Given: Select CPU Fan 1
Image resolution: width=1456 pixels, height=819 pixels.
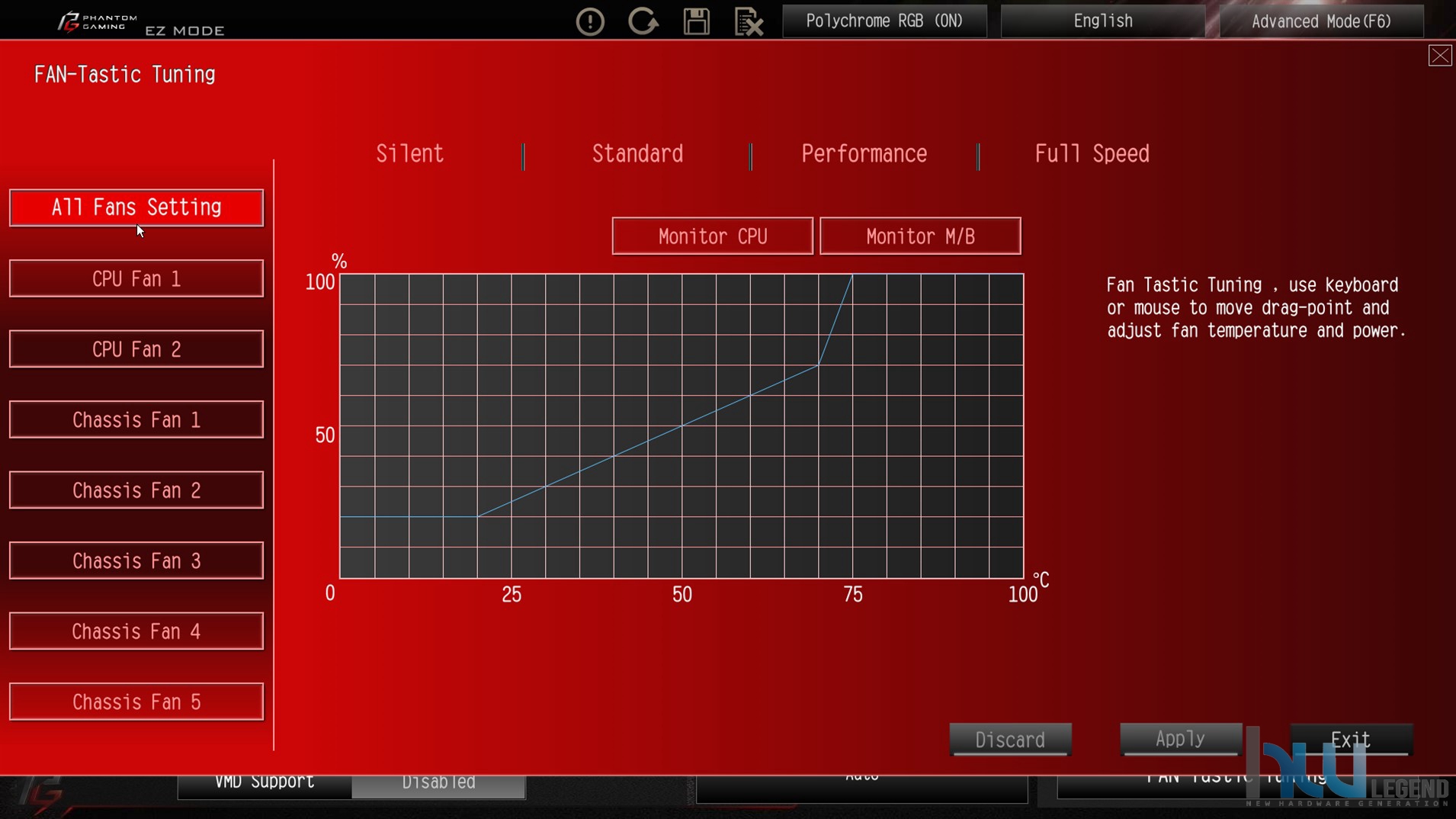Looking at the screenshot, I should point(136,278).
